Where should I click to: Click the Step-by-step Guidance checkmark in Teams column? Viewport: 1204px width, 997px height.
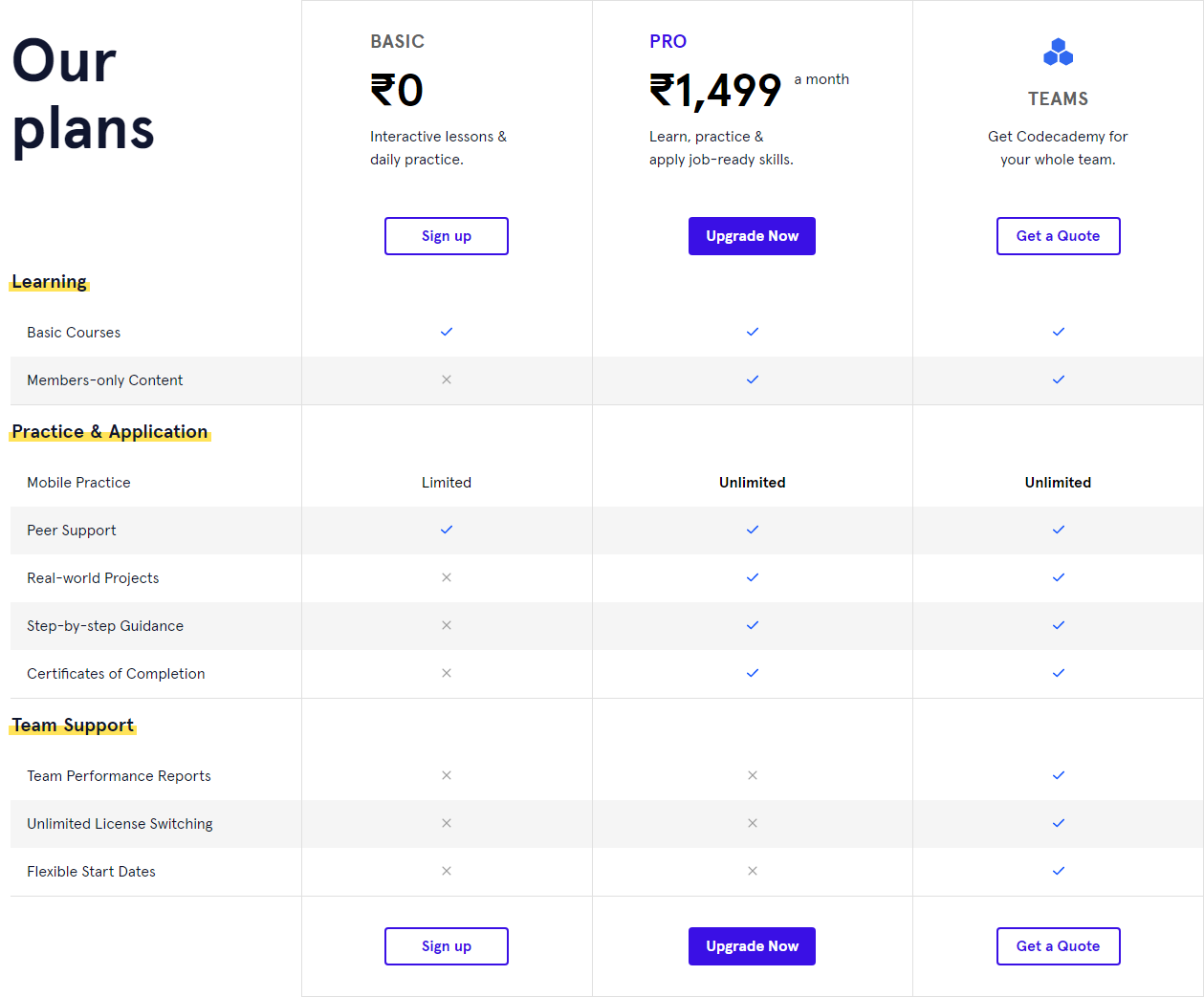pyautogui.click(x=1059, y=625)
